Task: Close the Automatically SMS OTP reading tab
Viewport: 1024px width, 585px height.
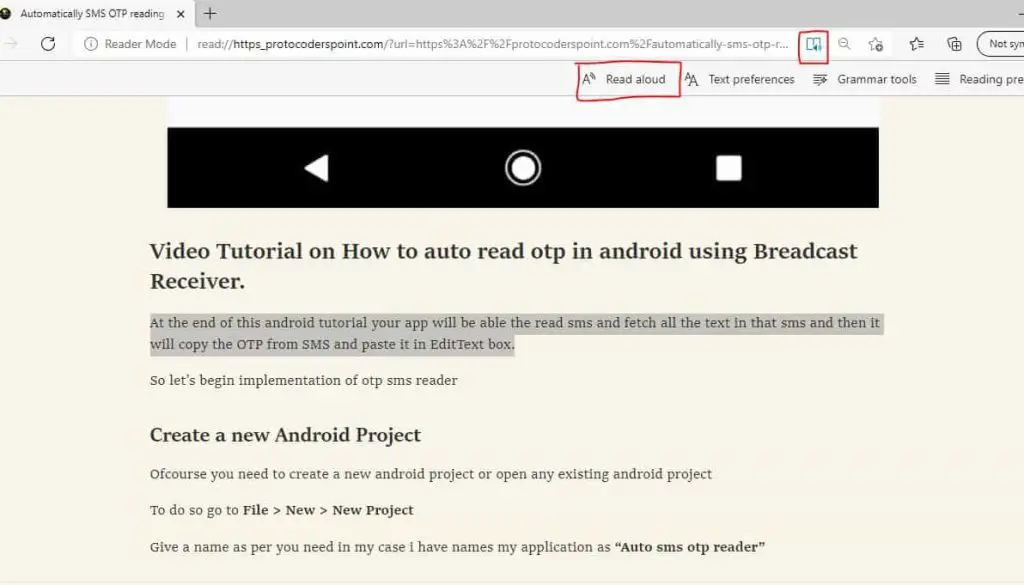Action: tap(181, 14)
